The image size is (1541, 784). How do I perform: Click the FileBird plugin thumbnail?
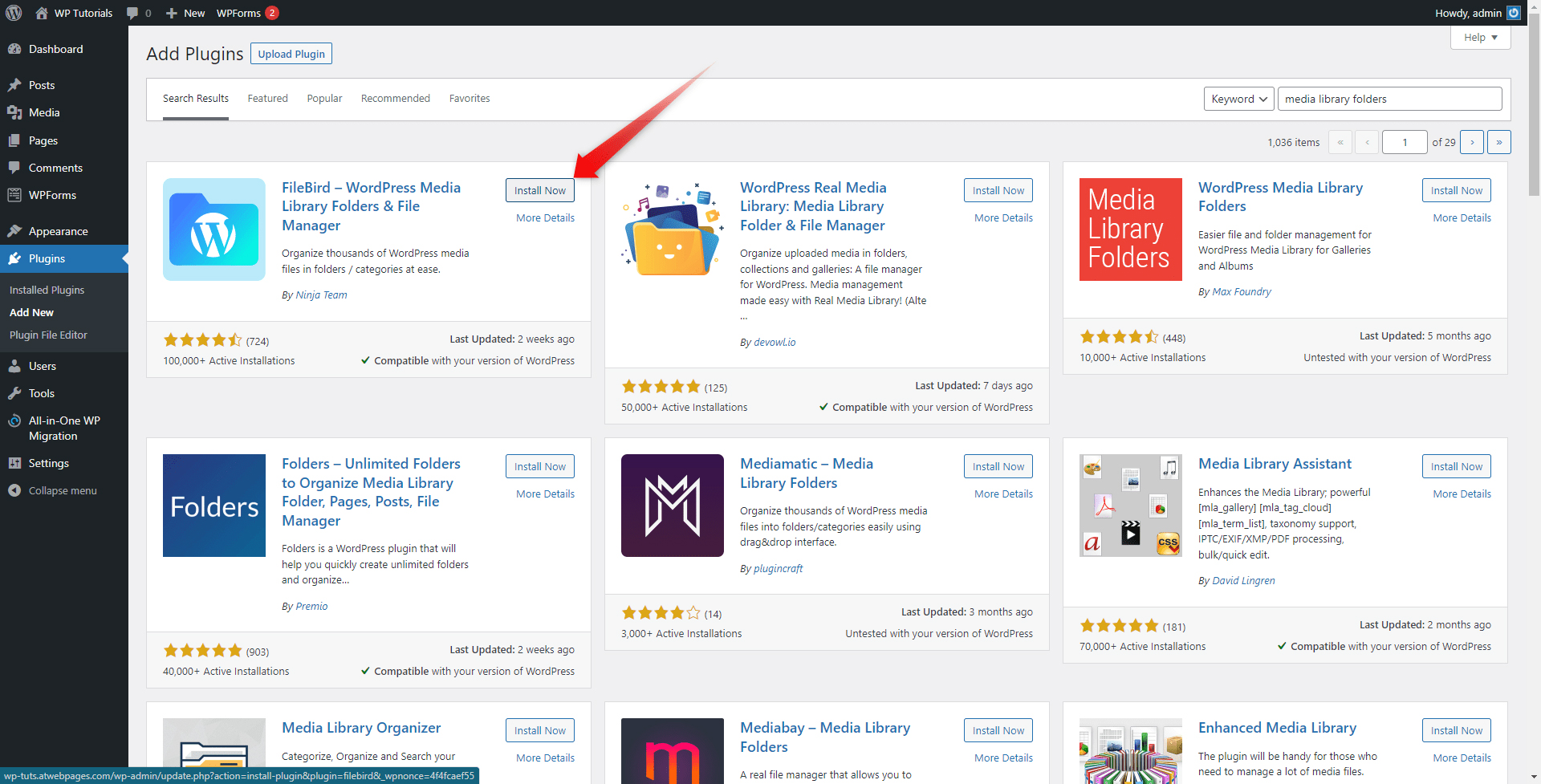click(x=214, y=230)
